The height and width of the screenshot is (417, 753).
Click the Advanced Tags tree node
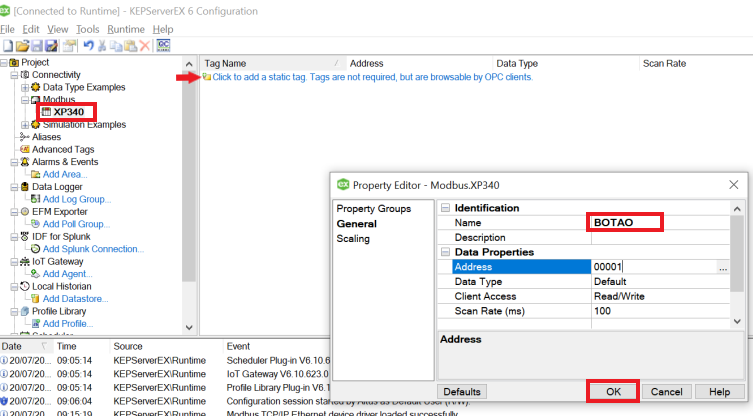pyautogui.click(x=63, y=150)
